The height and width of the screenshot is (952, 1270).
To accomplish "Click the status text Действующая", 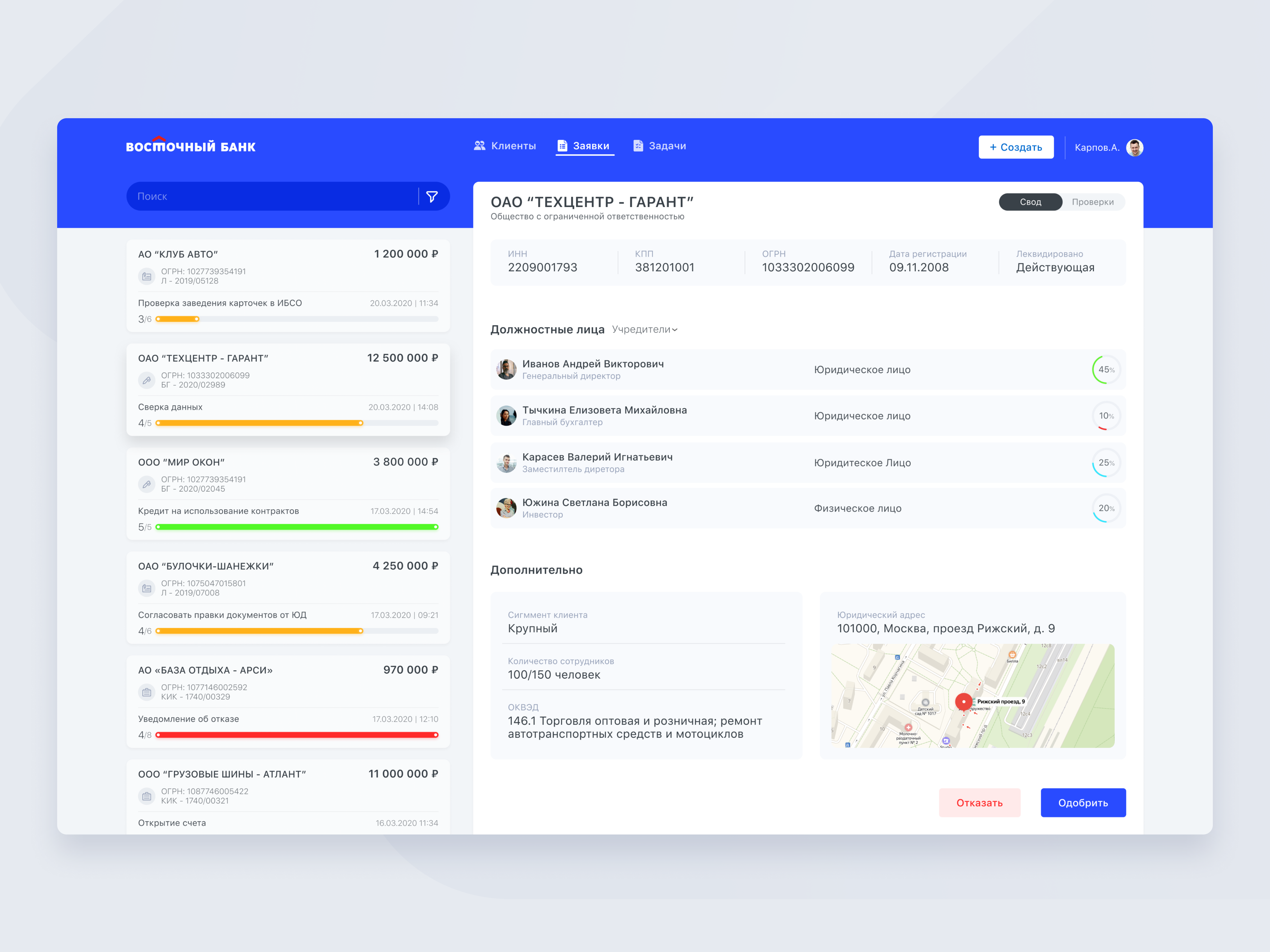I will pos(1055,267).
